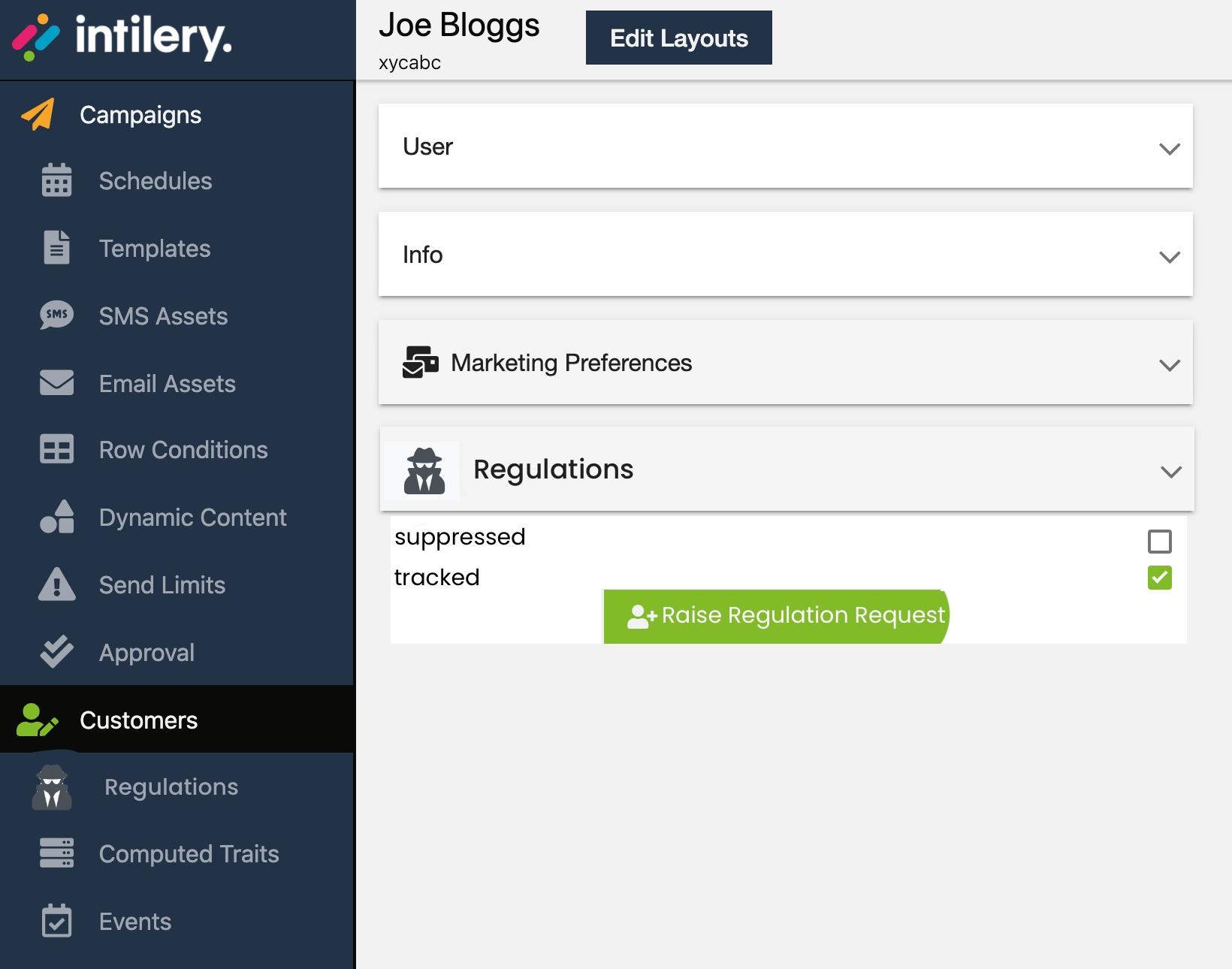Click the Edit Layouts button
Viewport: 1232px width, 969px height.
pos(679,38)
